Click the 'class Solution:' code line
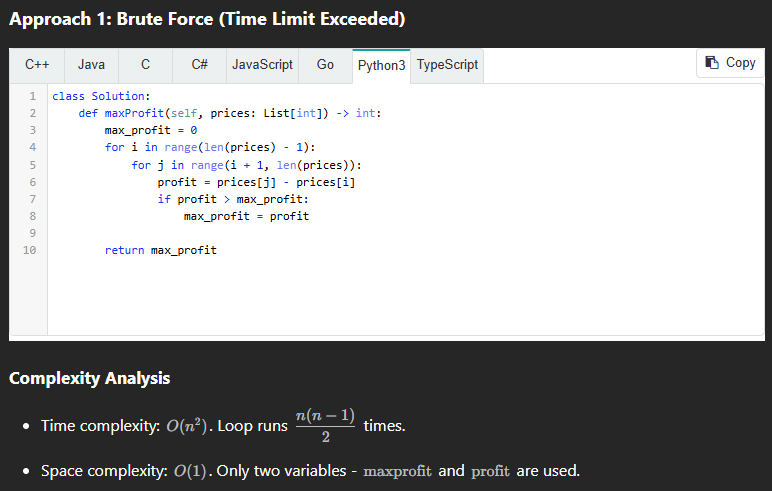The height and width of the screenshot is (491, 772). 101,96
